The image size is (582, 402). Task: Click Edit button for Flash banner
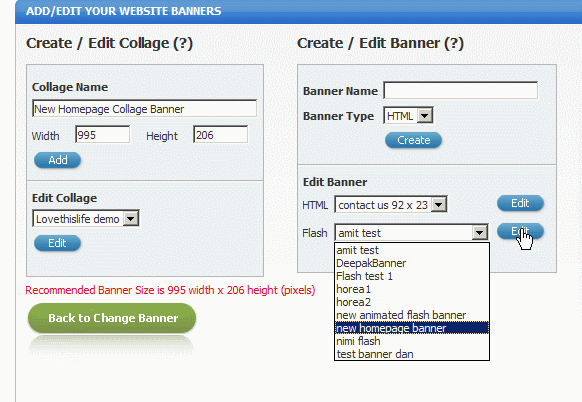click(x=520, y=231)
